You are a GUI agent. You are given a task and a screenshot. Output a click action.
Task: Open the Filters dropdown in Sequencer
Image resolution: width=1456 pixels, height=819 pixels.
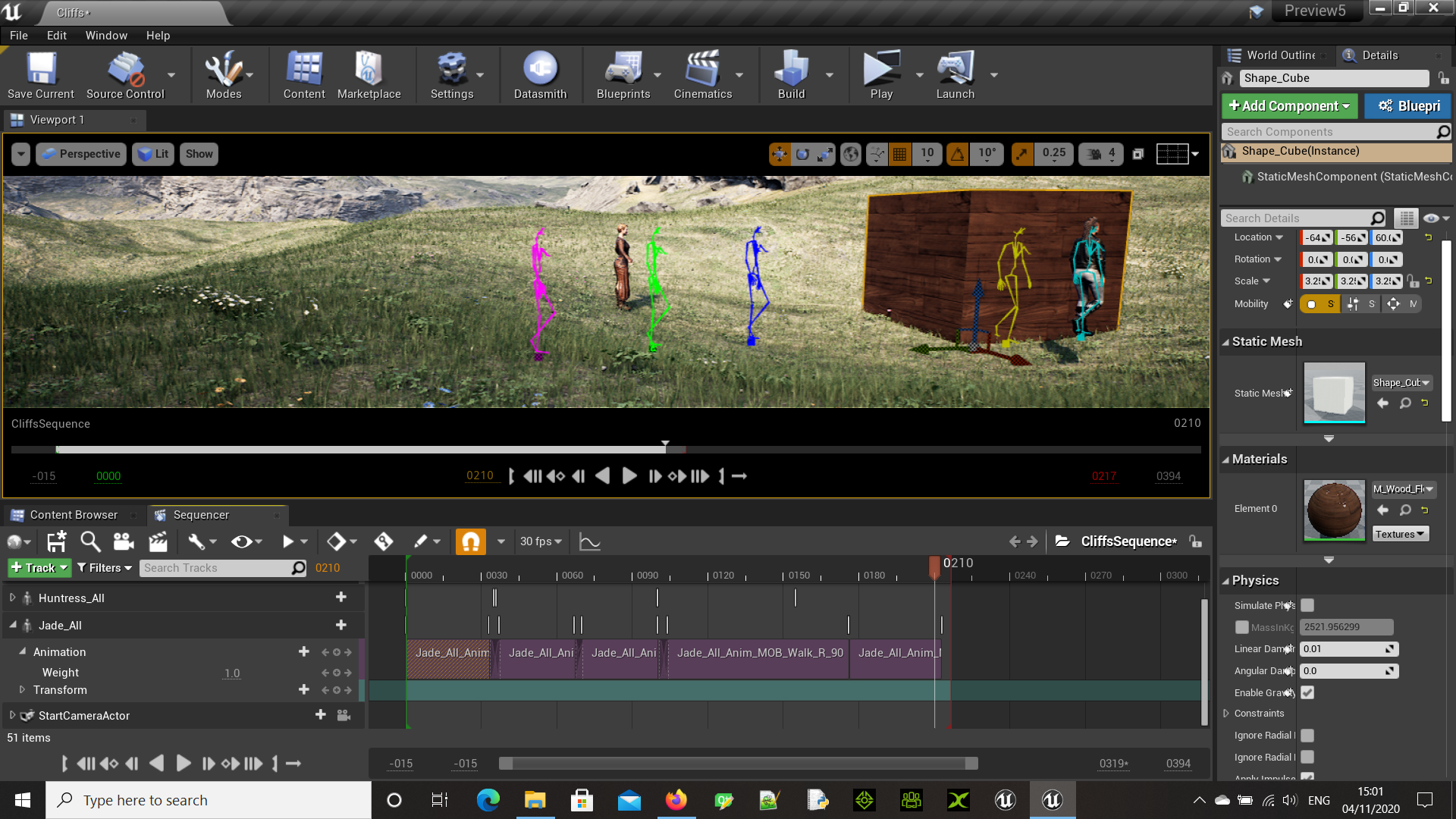click(x=105, y=568)
